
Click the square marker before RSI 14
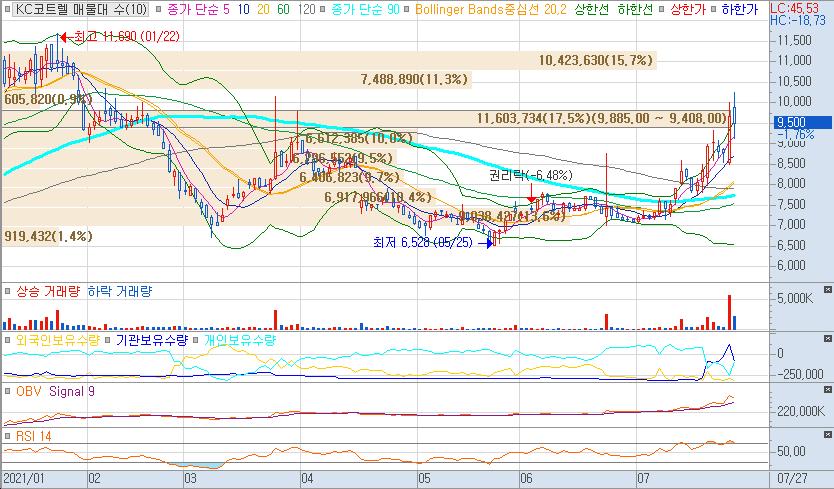click(8, 436)
